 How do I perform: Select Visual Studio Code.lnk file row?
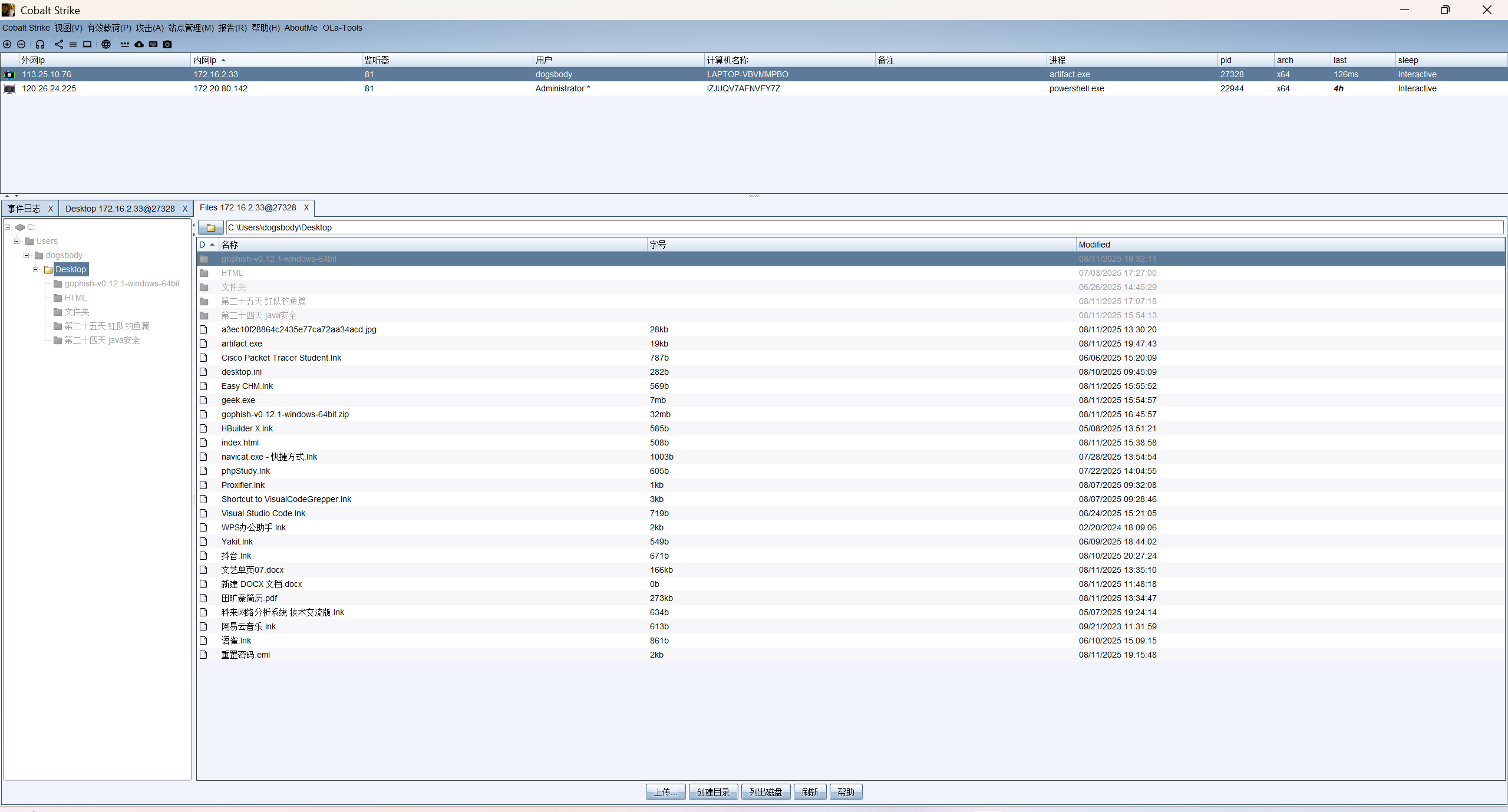click(x=850, y=513)
